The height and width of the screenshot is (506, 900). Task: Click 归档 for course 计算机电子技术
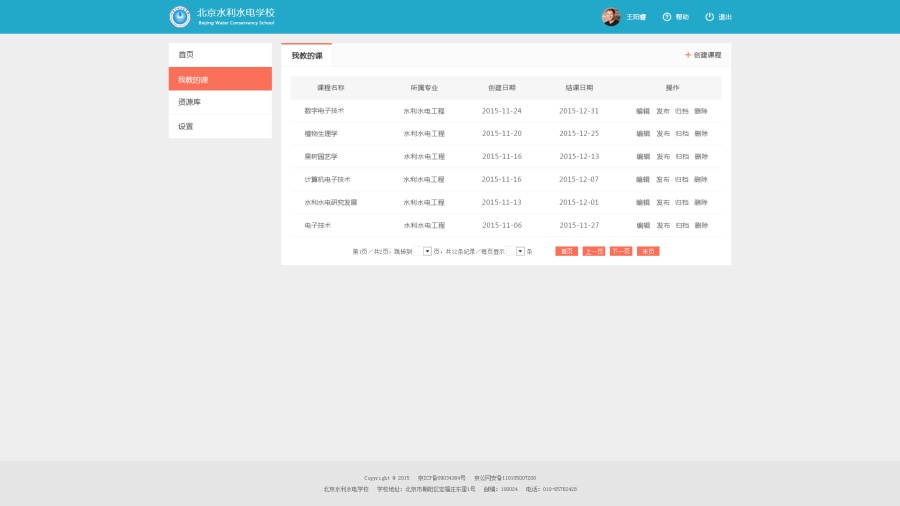click(x=682, y=179)
